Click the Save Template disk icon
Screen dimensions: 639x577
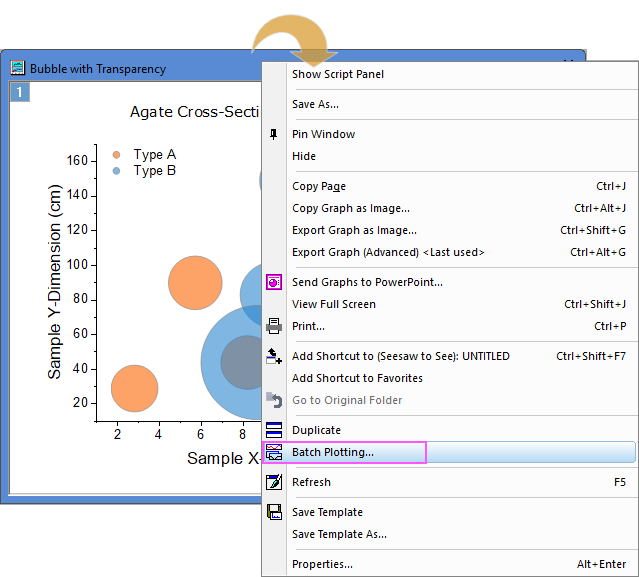pyautogui.click(x=275, y=512)
